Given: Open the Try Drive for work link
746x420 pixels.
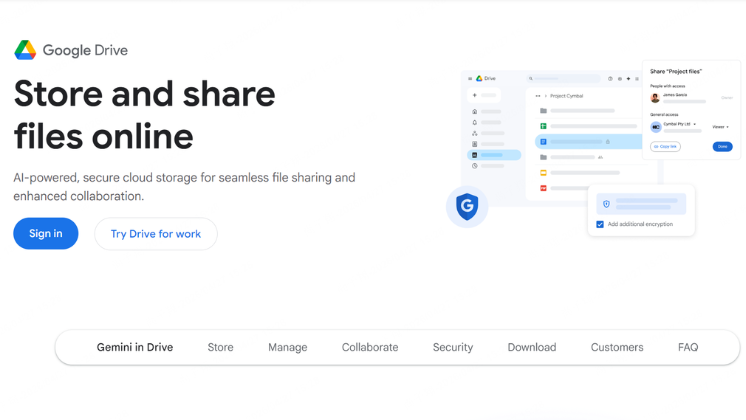Looking at the screenshot, I should pos(156,234).
